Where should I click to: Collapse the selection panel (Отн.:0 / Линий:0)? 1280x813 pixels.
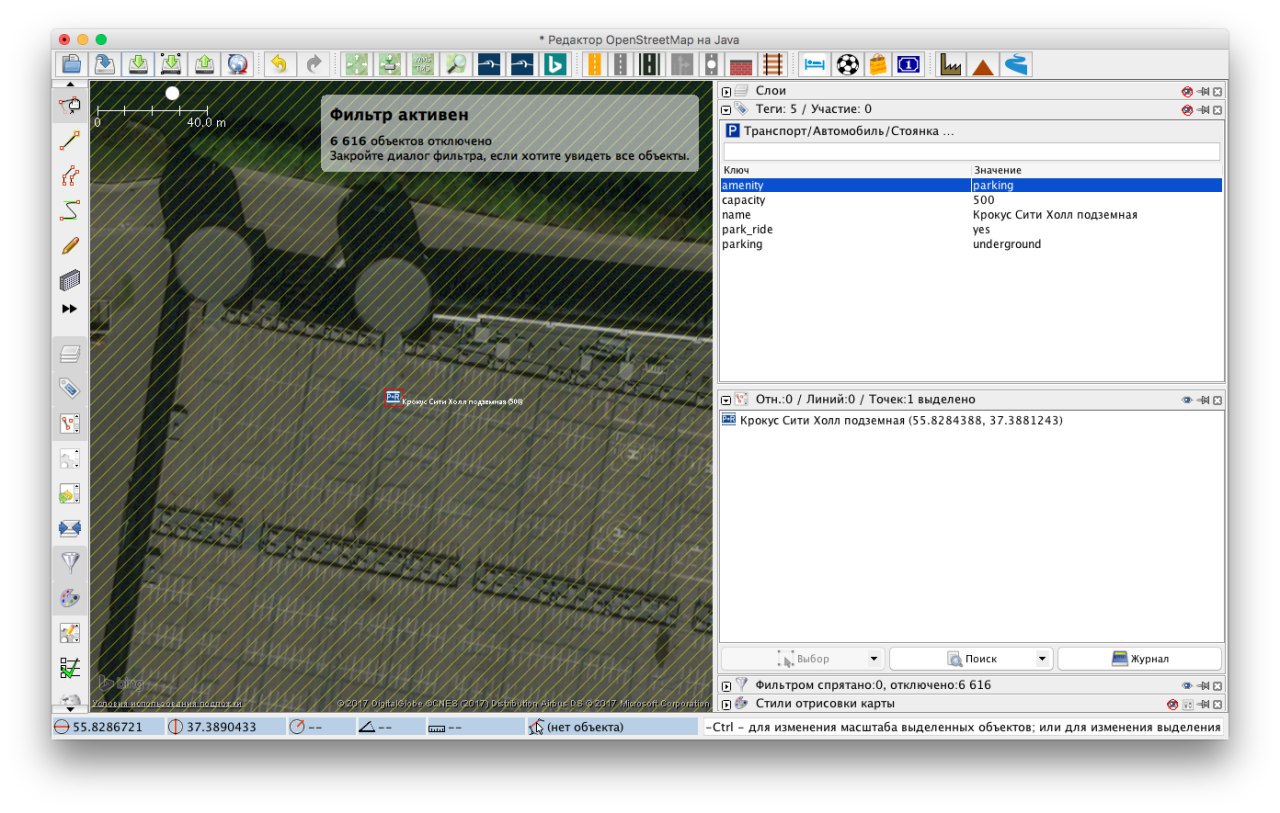tap(727, 399)
